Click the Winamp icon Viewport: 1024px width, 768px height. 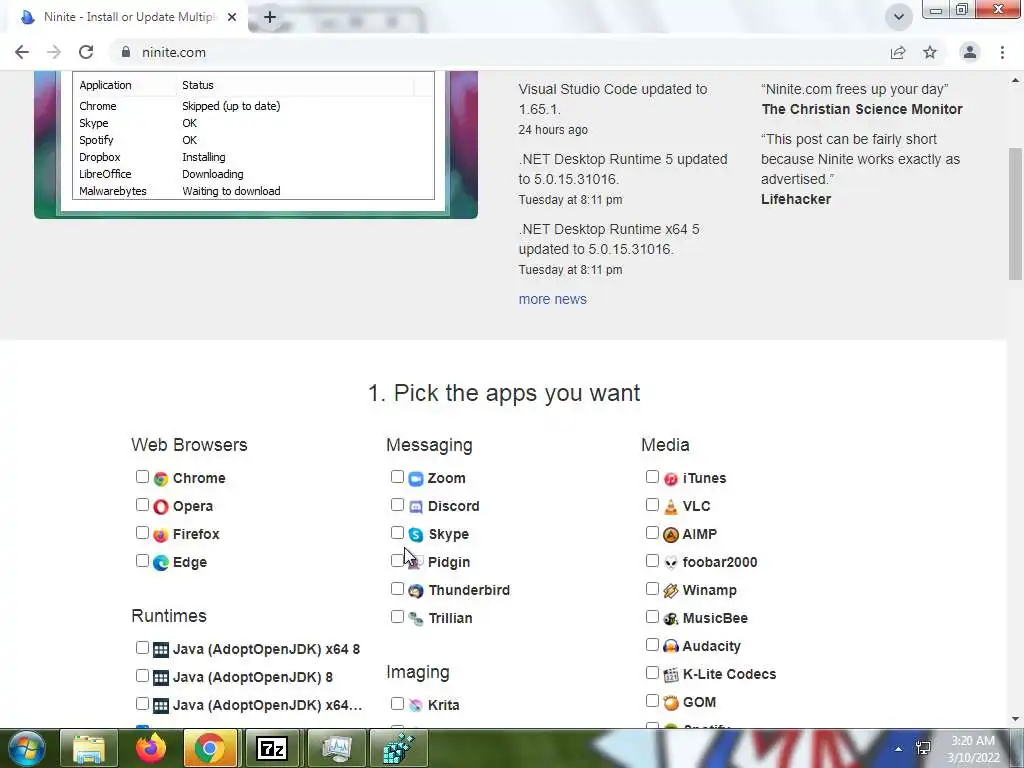[x=671, y=591]
